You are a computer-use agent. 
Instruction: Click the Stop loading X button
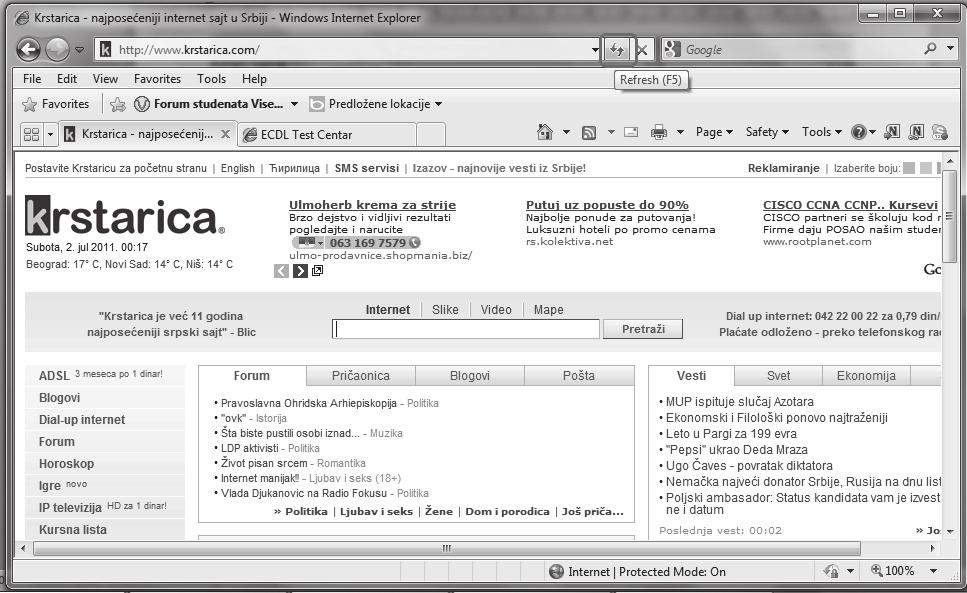tap(642, 50)
